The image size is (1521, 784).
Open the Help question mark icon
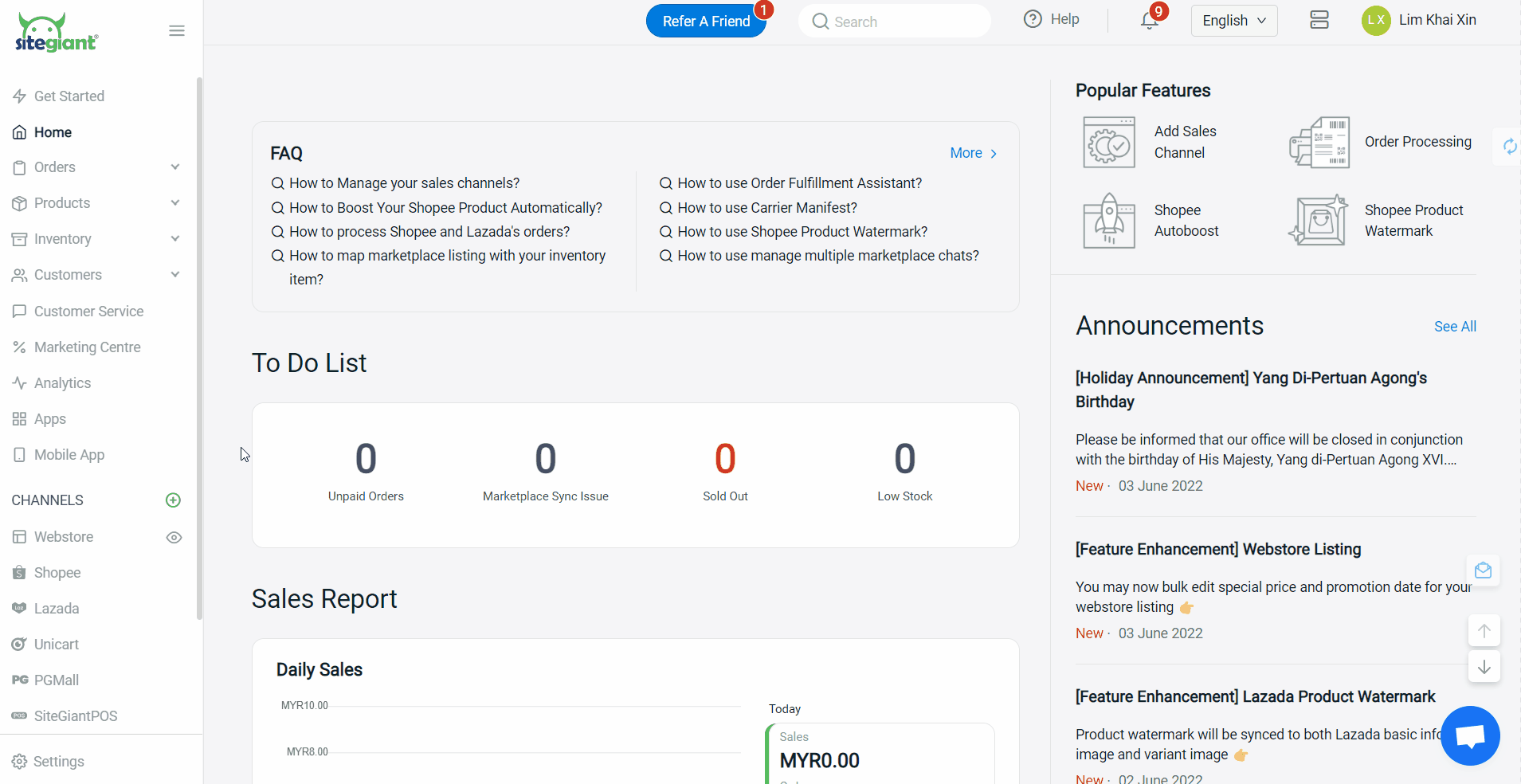[x=1033, y=19]
